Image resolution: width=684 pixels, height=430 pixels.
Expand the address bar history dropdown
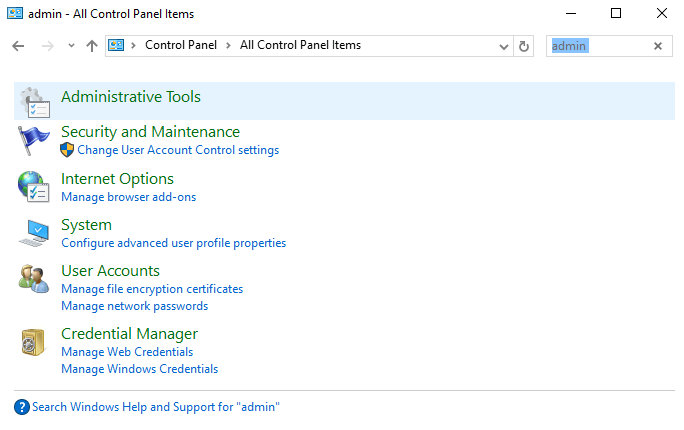click(504, 46)
